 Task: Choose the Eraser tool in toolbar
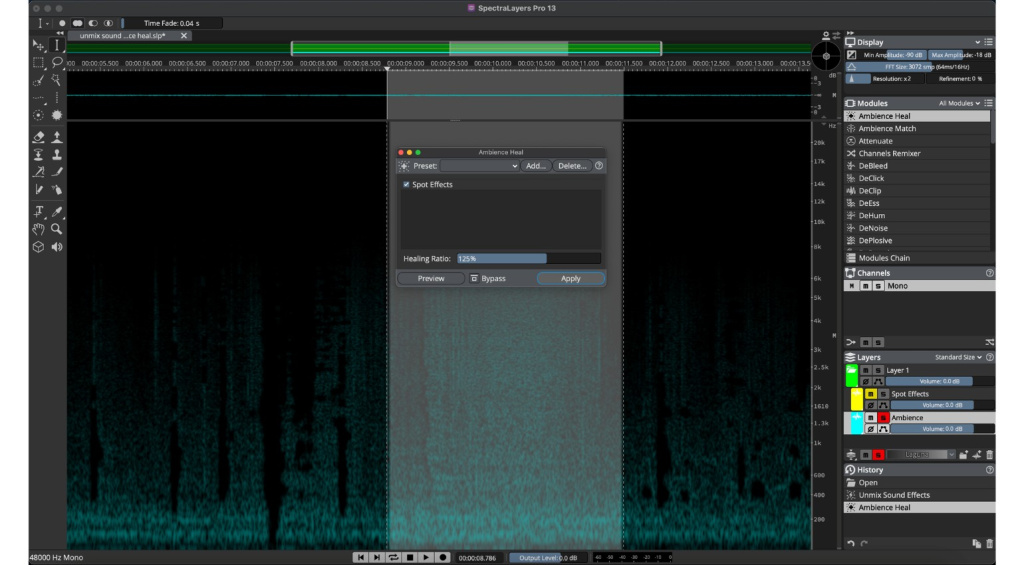point(39,137)
